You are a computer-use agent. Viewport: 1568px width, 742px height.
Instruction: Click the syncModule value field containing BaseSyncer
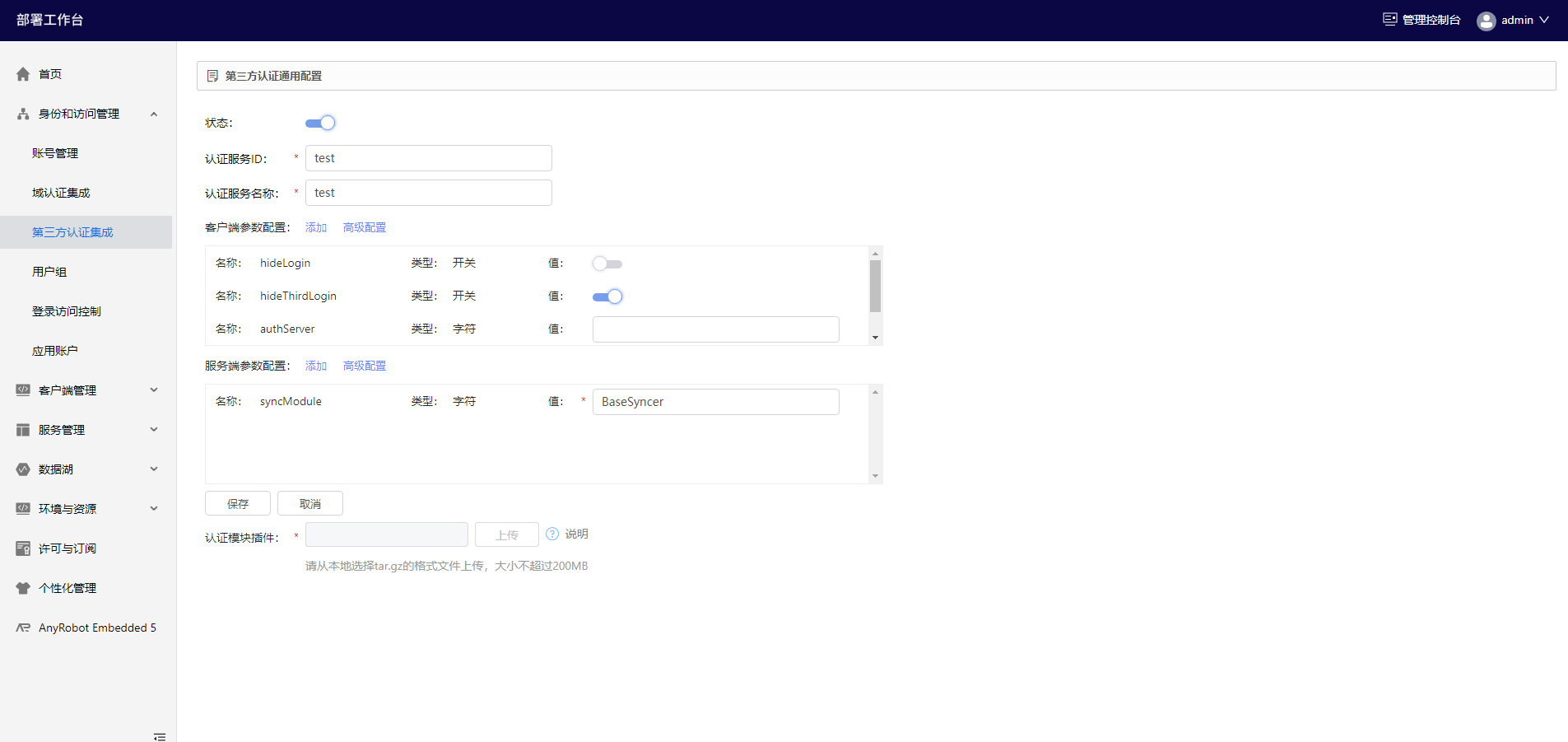click(716, 402)
